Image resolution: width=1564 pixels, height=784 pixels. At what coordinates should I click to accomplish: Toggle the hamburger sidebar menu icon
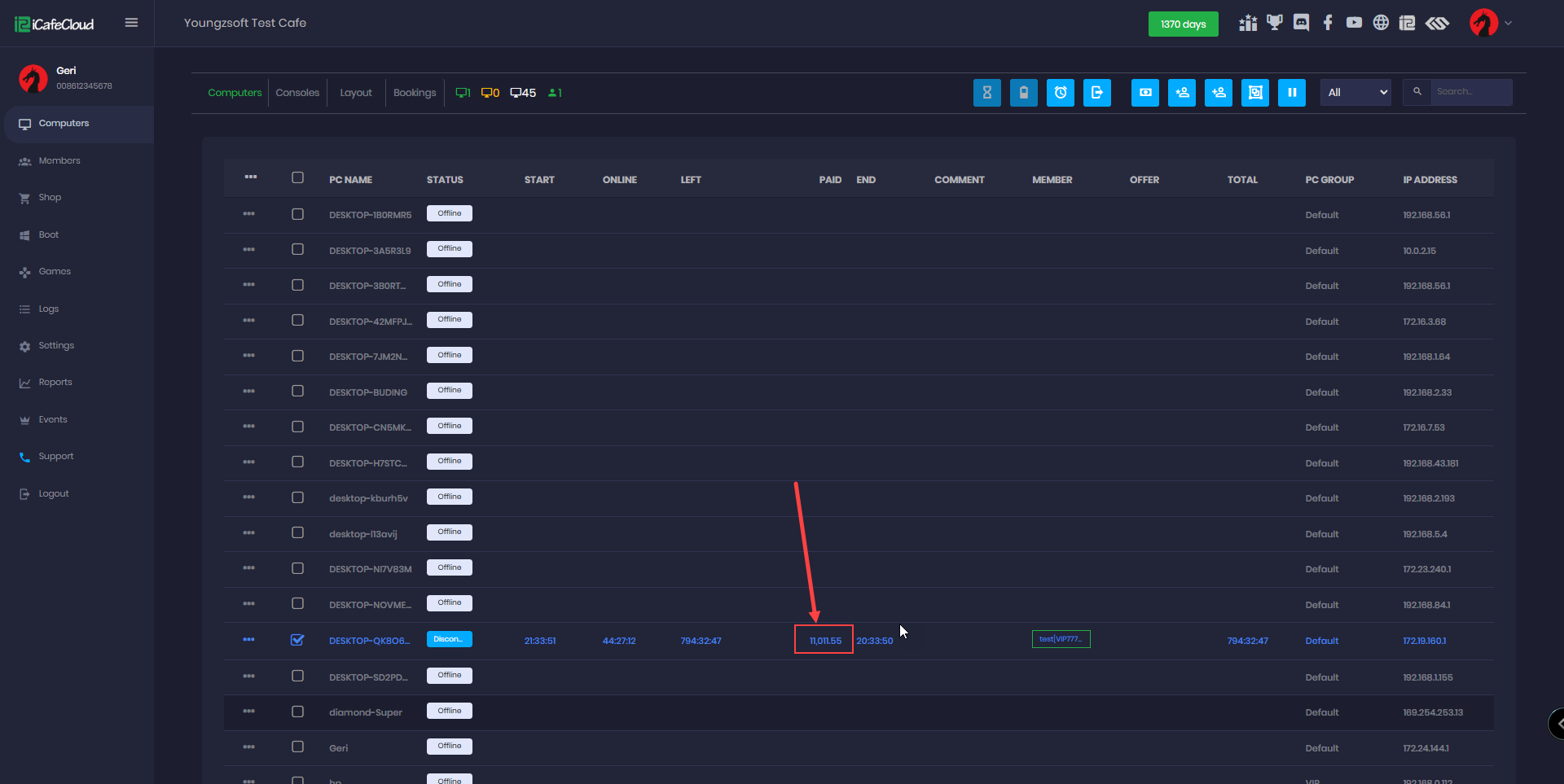pyautogui.click(x=131, y=23)
